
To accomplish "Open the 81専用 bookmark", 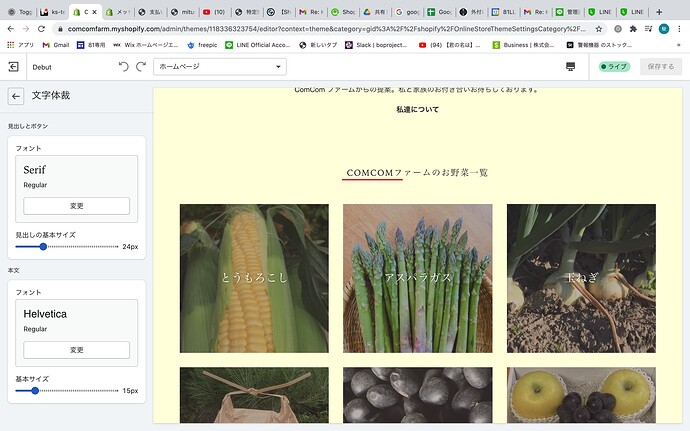I will (91, 45).
